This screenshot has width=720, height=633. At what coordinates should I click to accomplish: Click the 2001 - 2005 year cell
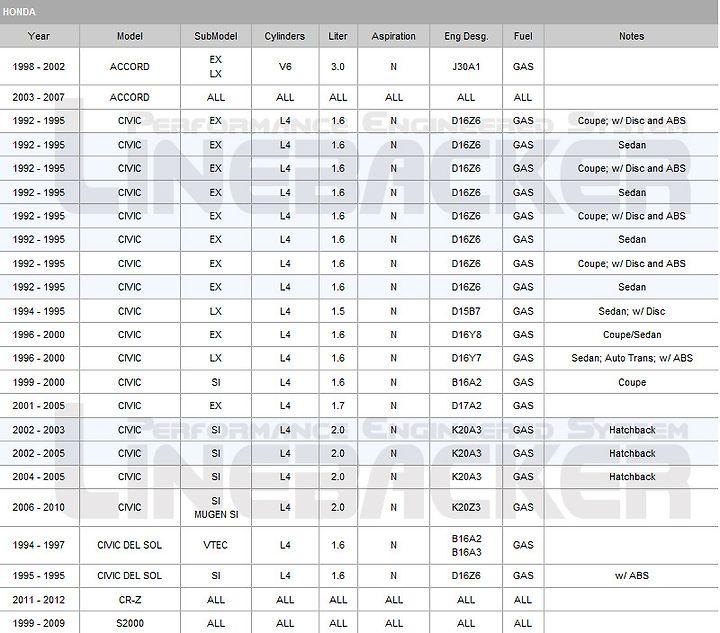tap(39, 406)
